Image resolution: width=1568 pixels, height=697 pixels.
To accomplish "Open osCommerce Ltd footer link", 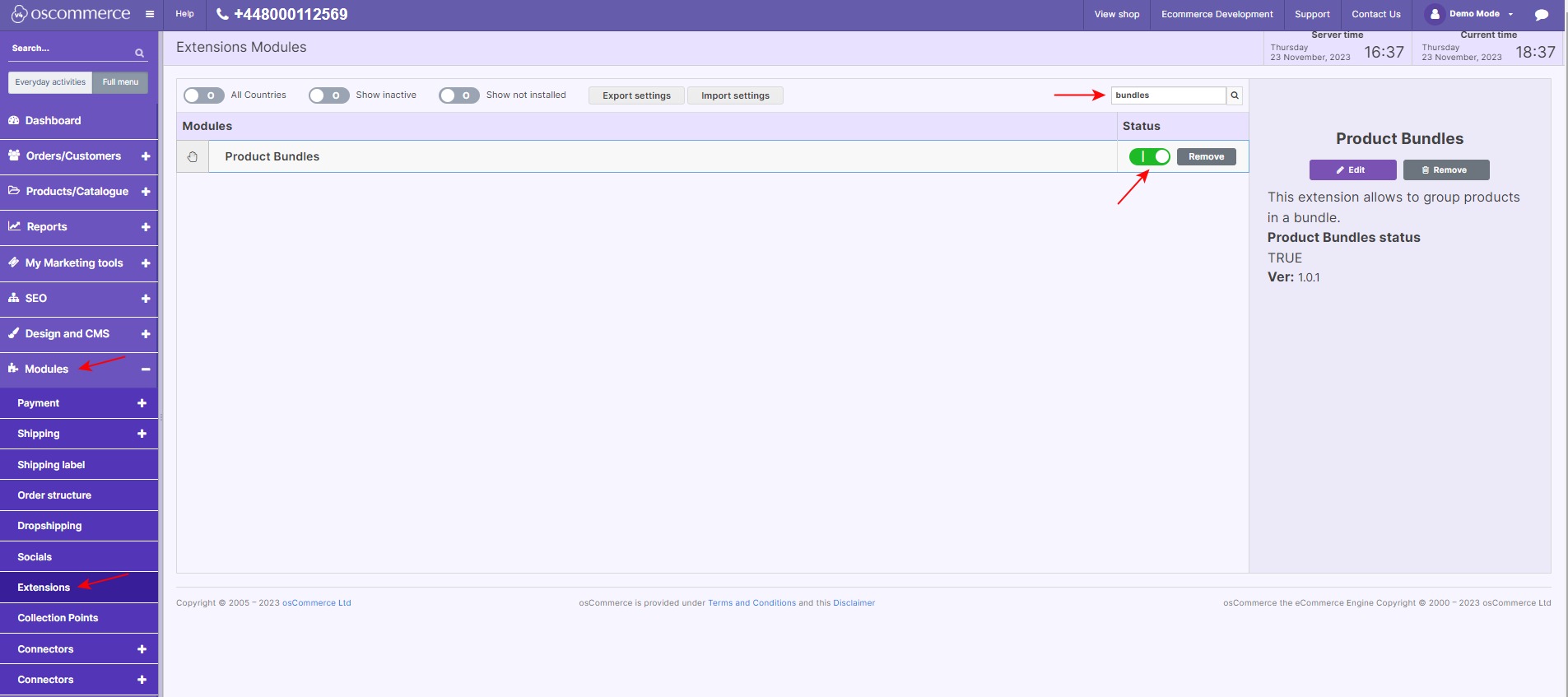I will click(x=316, y=603).
